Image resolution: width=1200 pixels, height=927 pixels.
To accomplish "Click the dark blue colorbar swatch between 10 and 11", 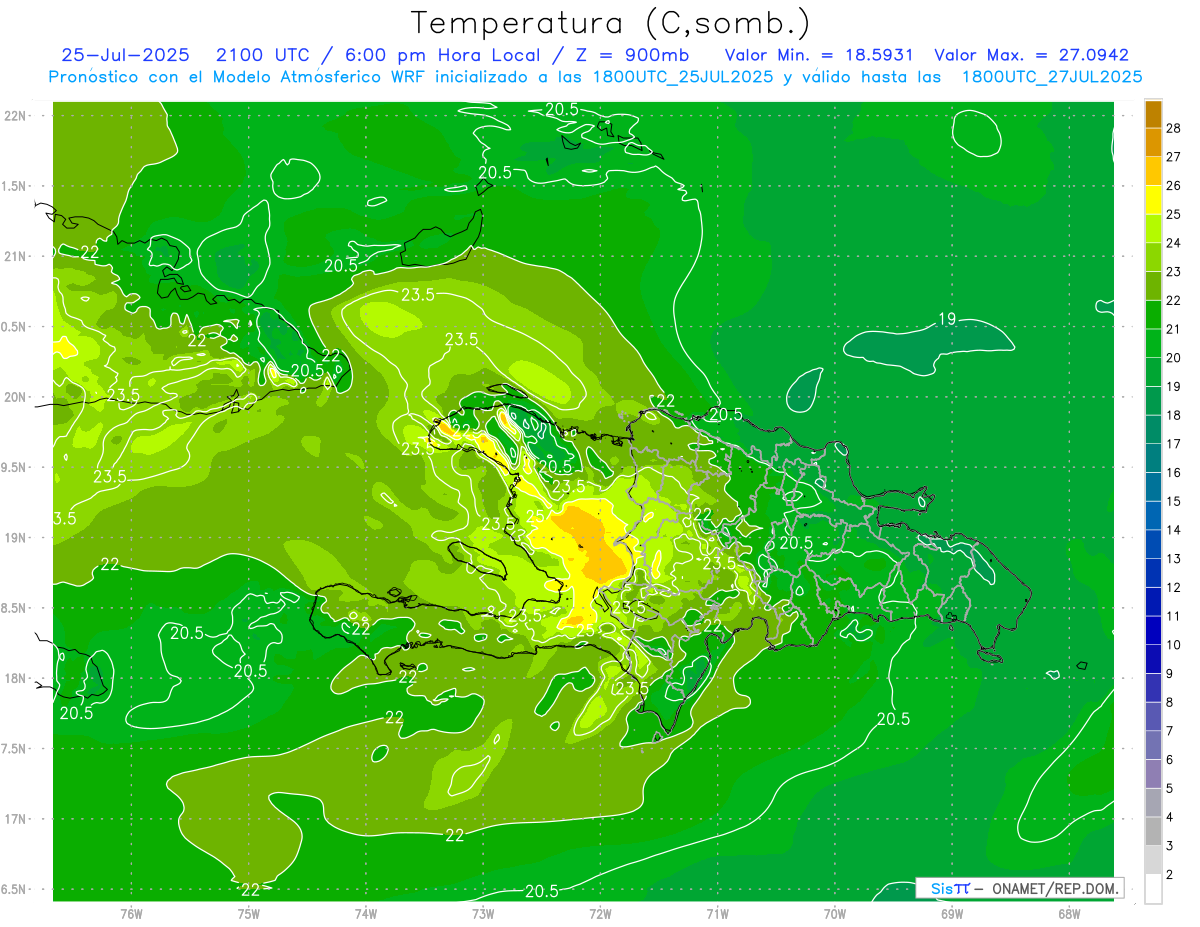I will 1153,630.
